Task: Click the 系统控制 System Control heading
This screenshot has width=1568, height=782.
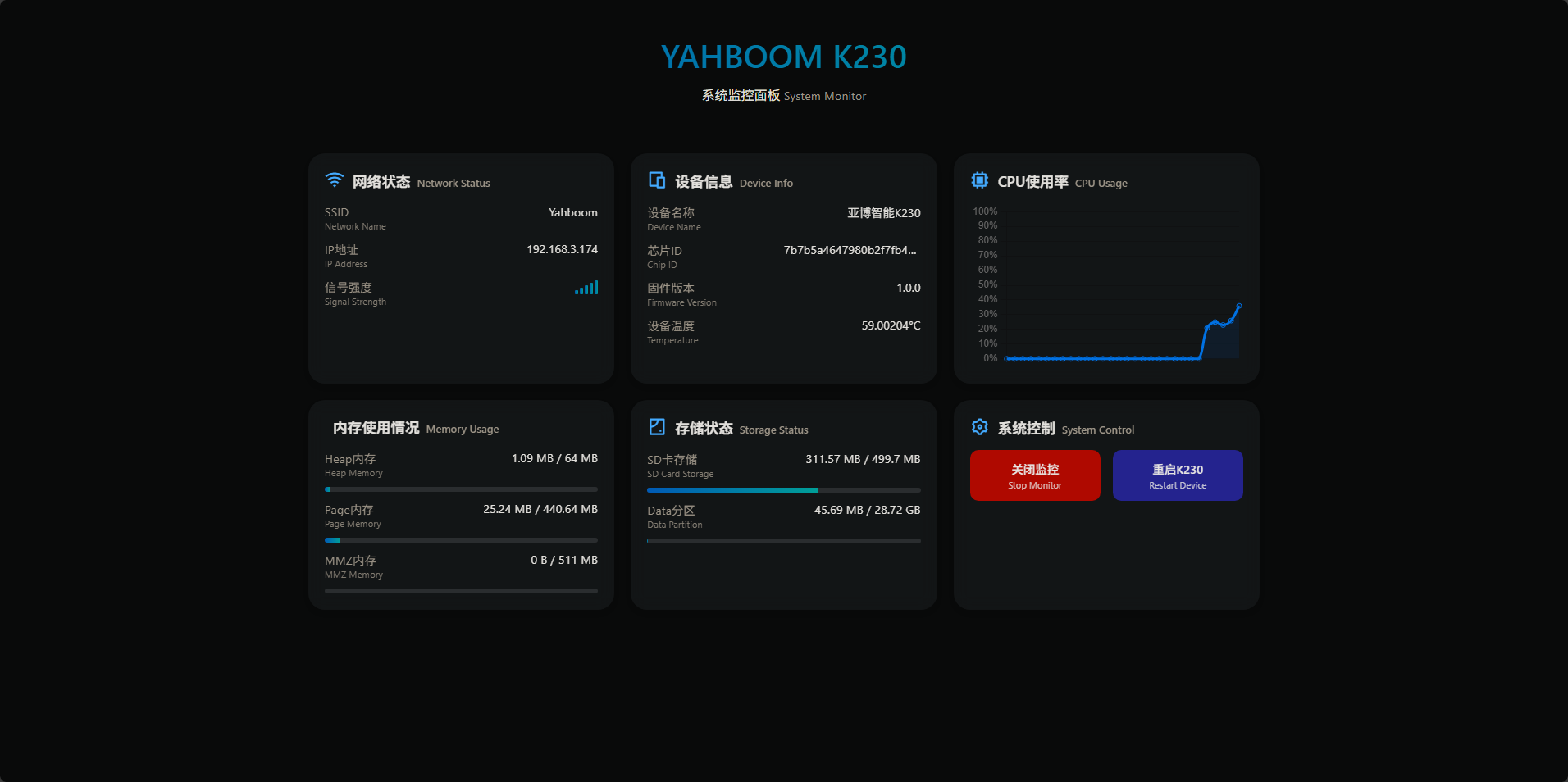Action: pos(1066,429)
